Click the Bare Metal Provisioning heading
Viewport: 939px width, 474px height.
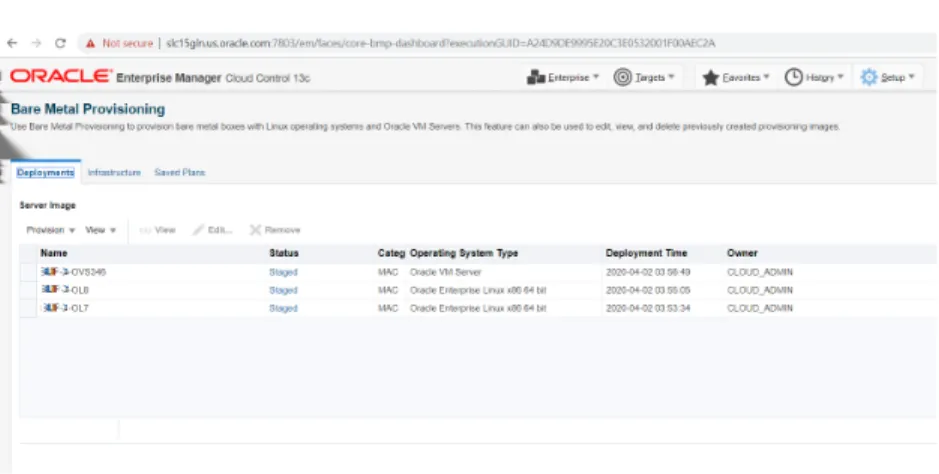pos(88,109)
